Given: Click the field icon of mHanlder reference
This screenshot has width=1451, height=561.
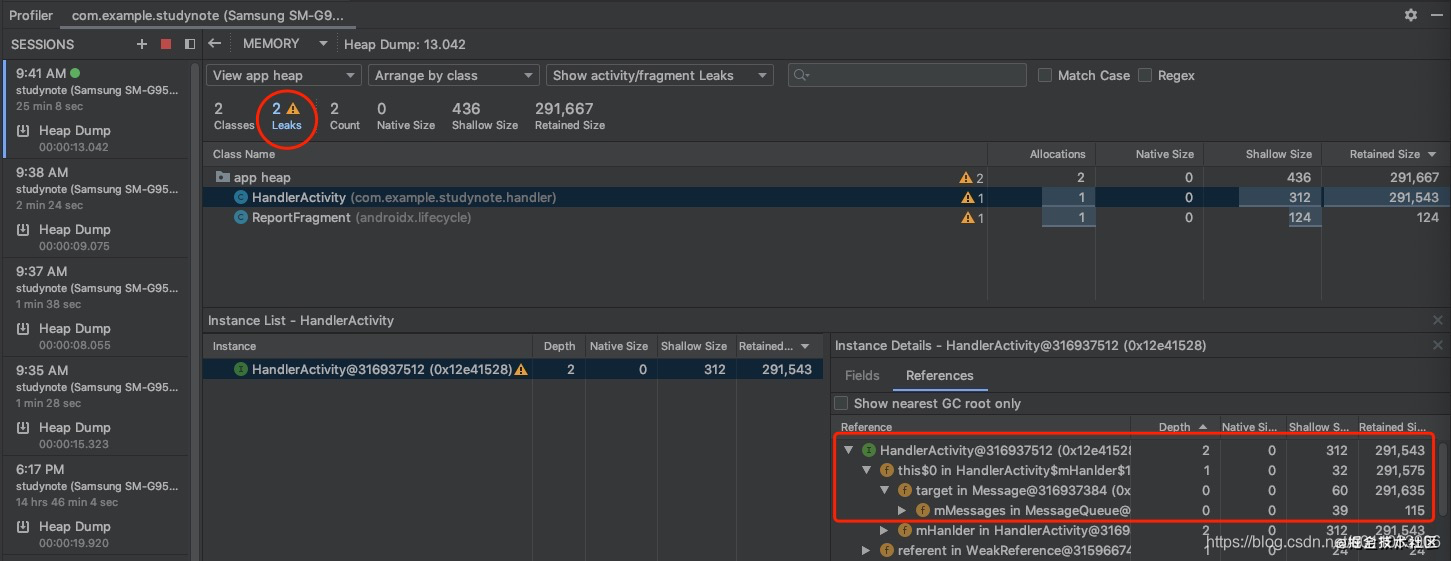Looking at the screenshot, I should (x=904, y=530).
